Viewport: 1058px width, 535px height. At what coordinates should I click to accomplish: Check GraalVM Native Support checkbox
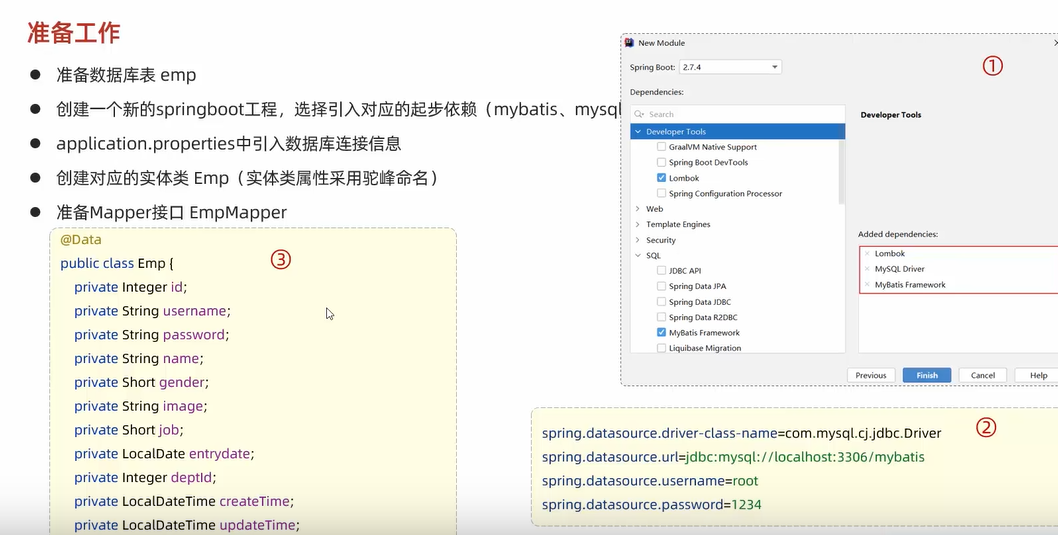click(x=661, y=146)
